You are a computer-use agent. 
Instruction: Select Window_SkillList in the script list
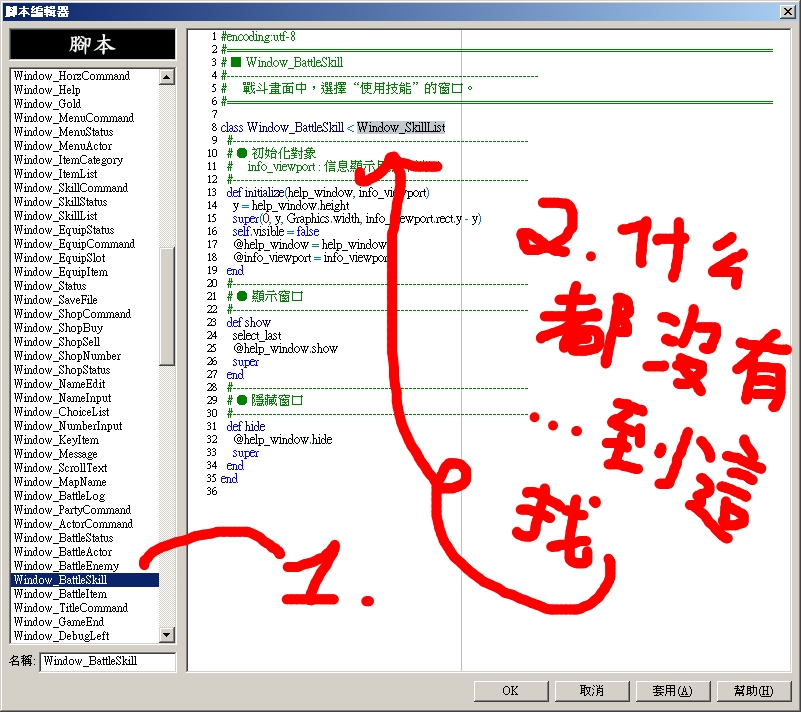click(85, 216)
